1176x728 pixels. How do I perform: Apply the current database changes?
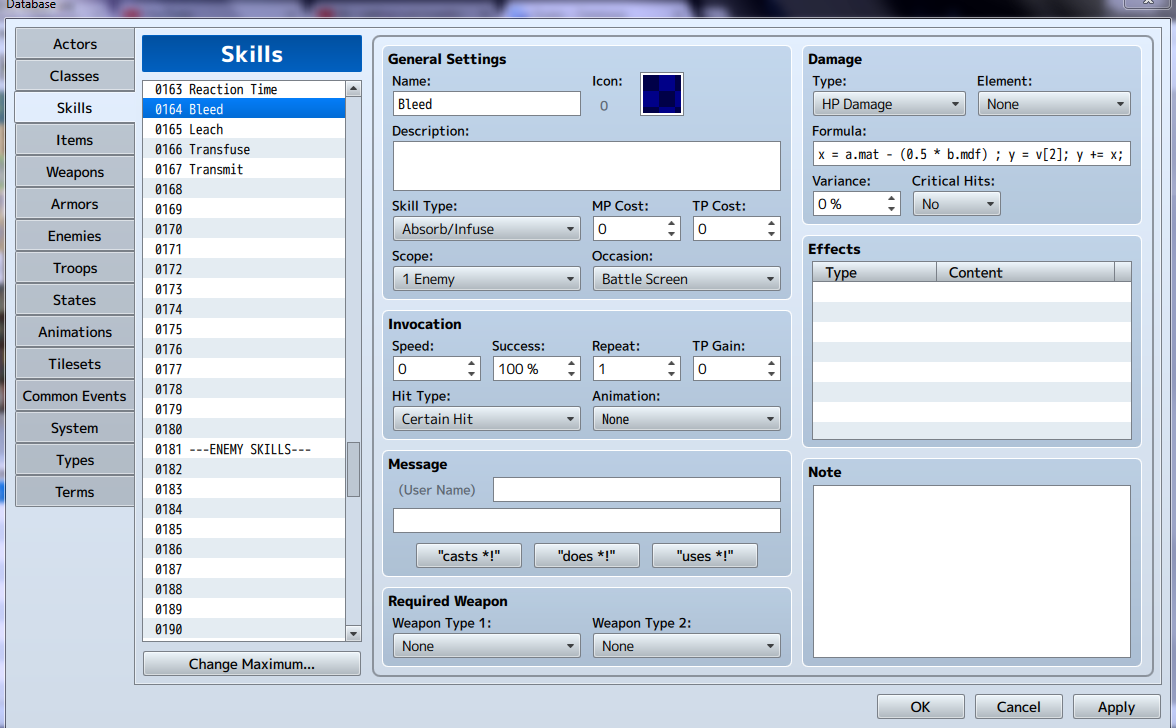(x=1116, y=706)
